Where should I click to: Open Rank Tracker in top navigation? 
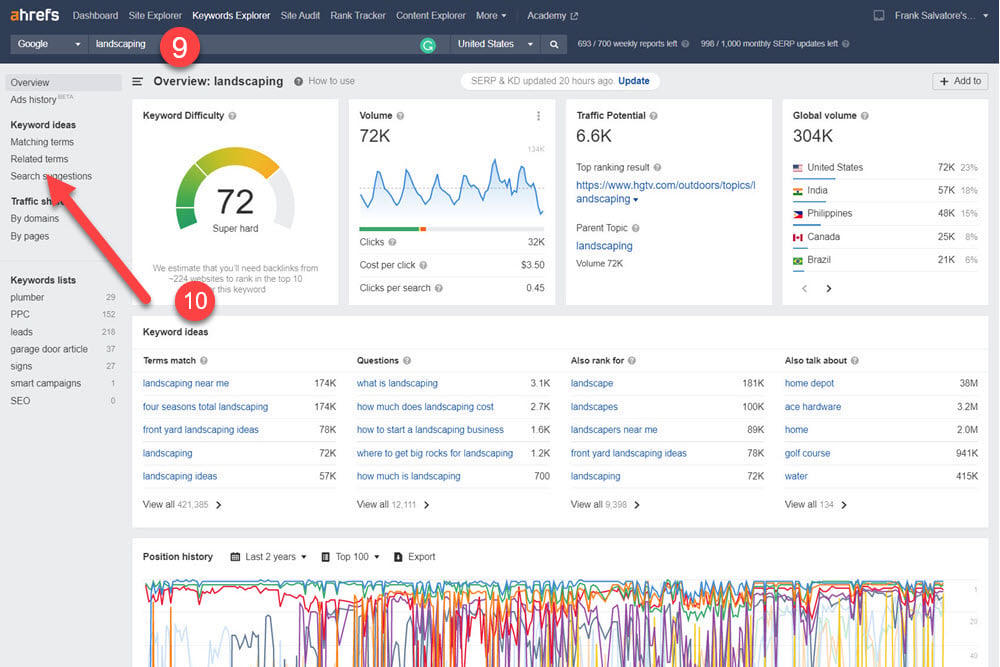tap(358, 15)
